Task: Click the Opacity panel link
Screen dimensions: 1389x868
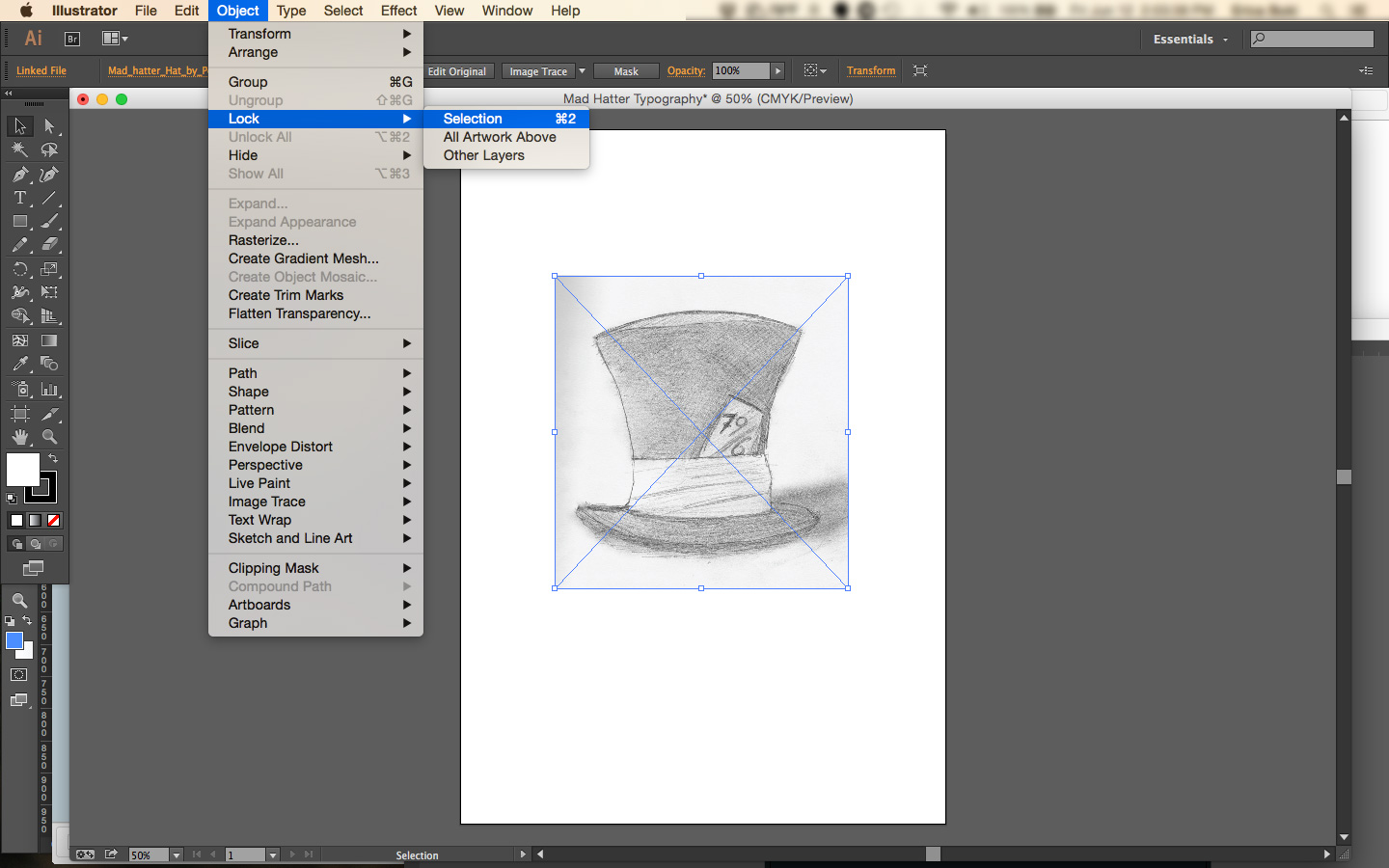Action: click(686, 70)
